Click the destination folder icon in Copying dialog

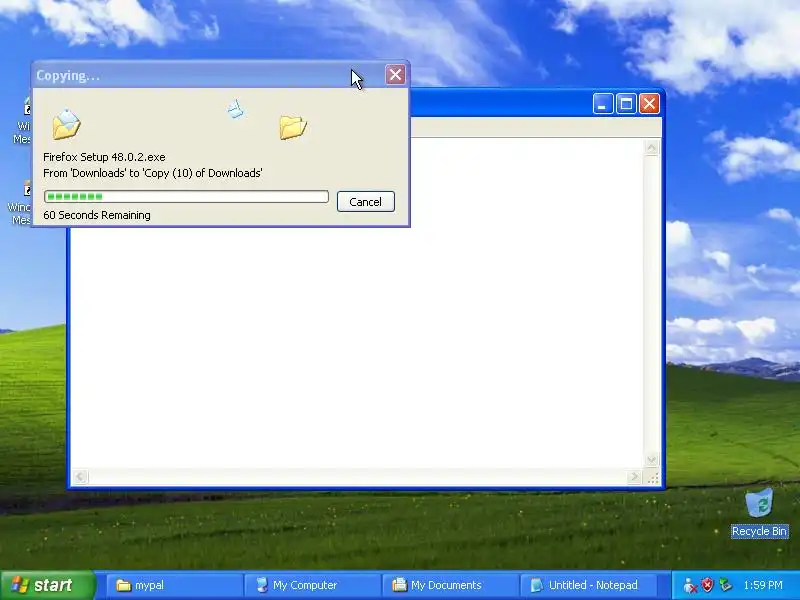(x=293, y=127)
